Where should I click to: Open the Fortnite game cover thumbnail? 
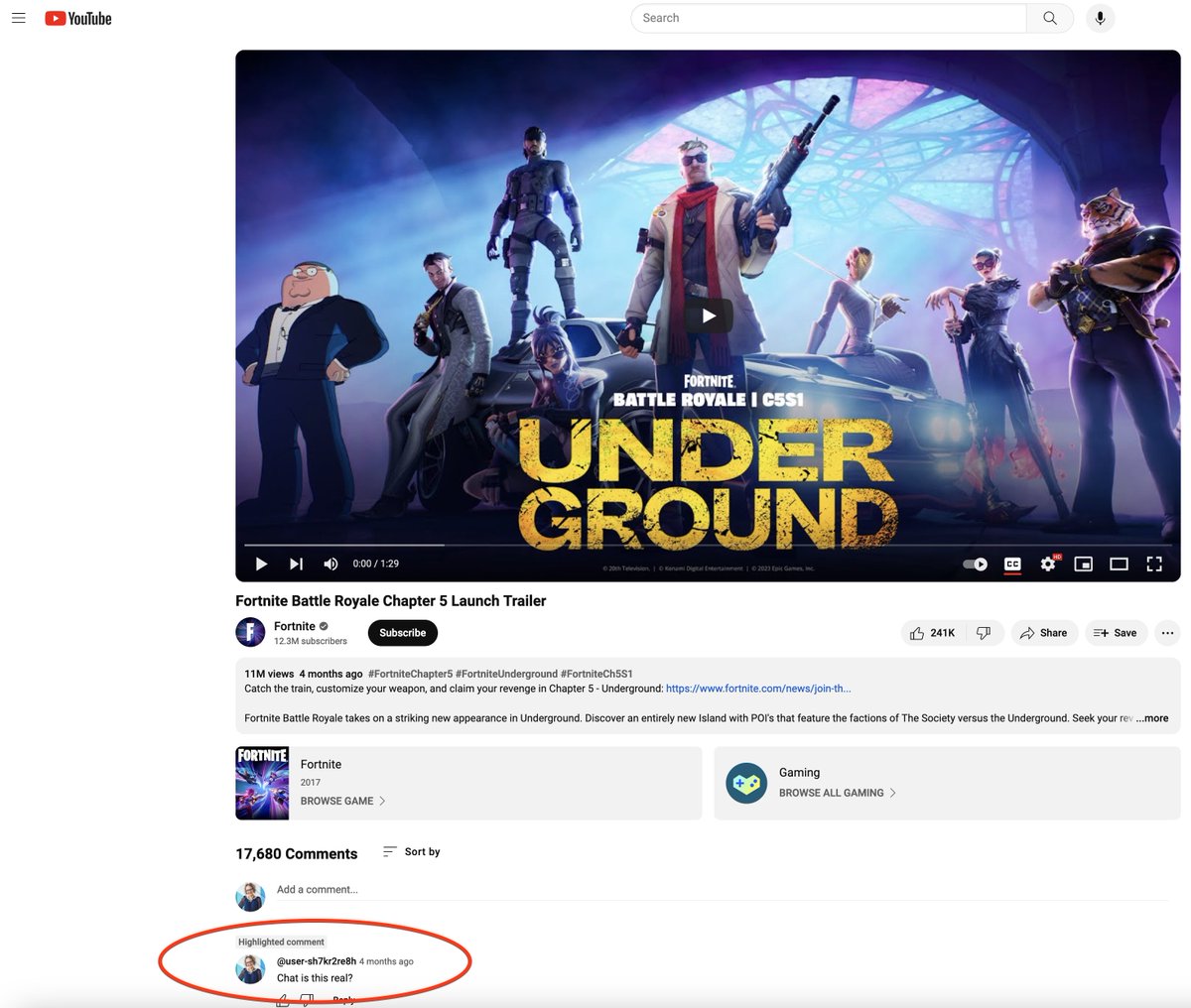click(x=262, y=783)
